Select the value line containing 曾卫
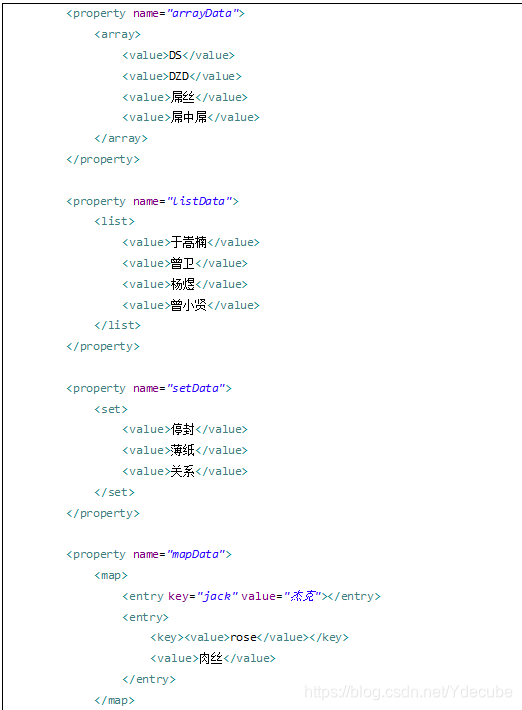Screen dimensions: 522x710 click(x=185, y=263)
